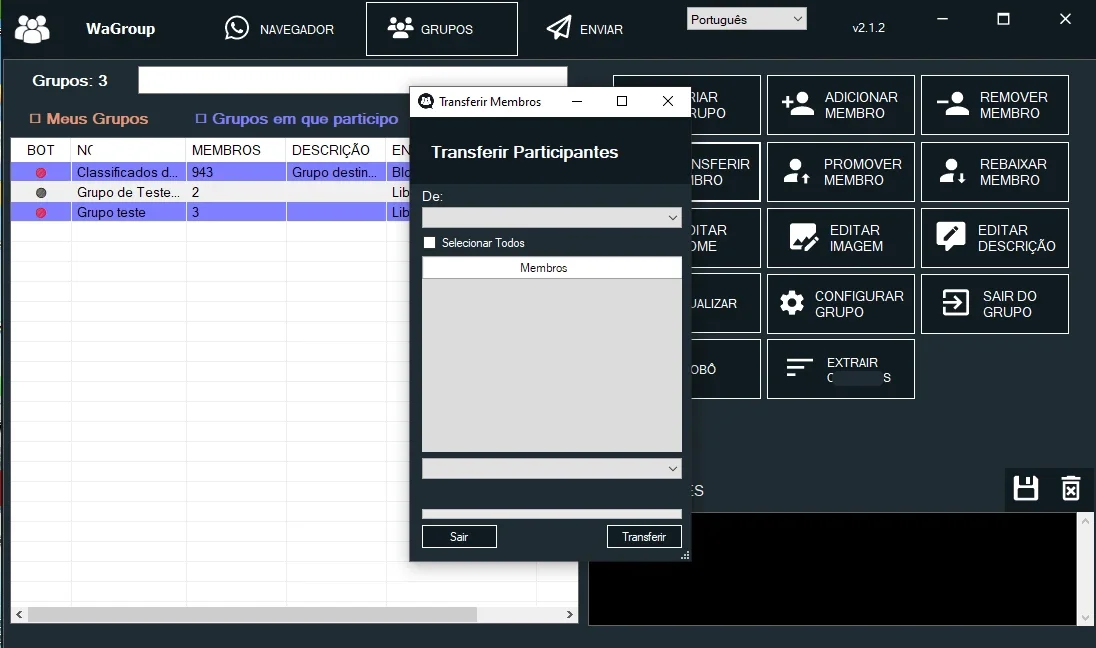Click the red bot indicator for Classificados

point(41,172)
